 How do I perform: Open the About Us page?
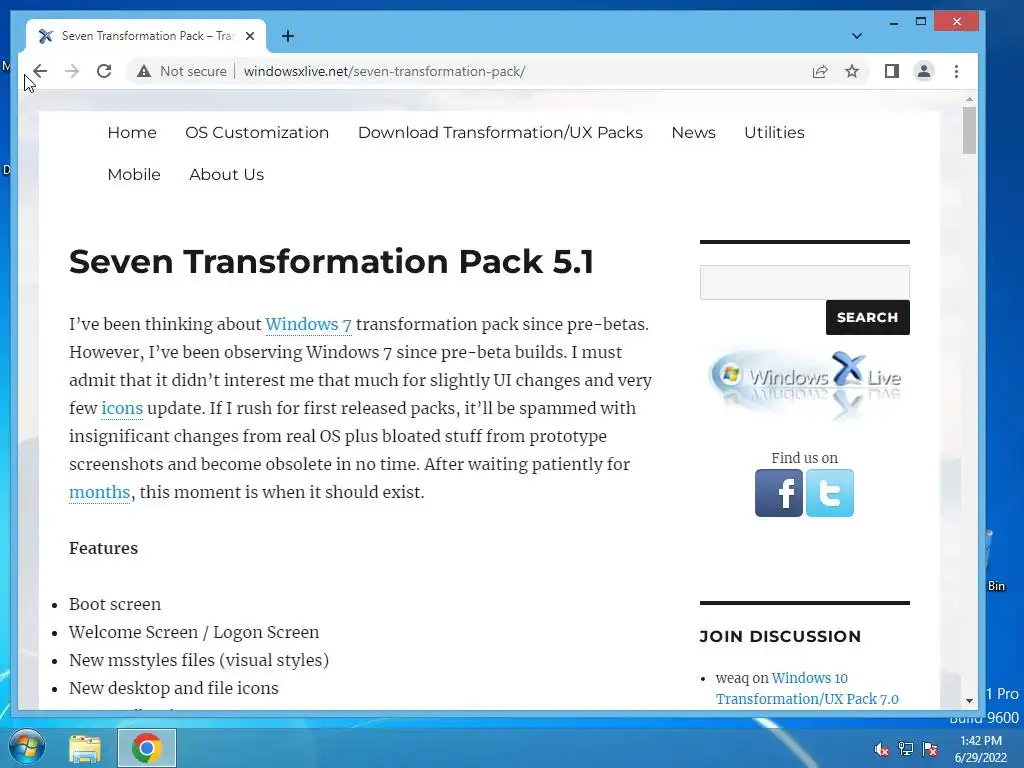pos(227,174)
